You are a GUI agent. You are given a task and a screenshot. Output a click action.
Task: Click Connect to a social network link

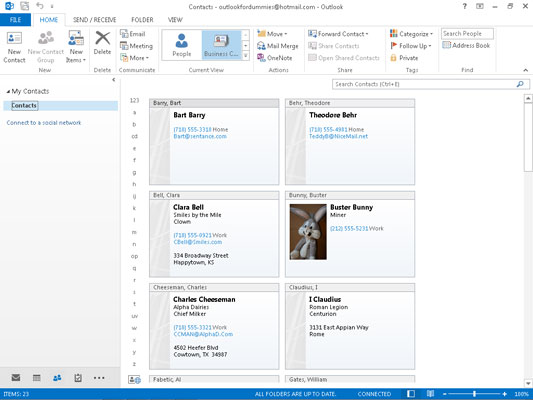(x=44, y=123)
